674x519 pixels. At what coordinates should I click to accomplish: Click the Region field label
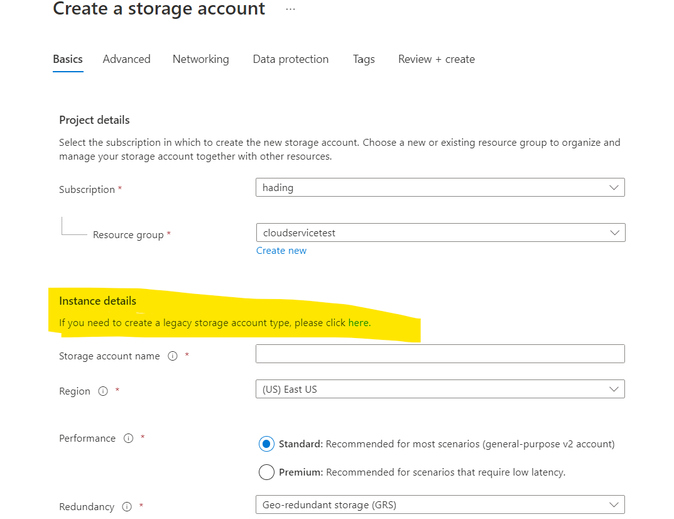[75, 391]
